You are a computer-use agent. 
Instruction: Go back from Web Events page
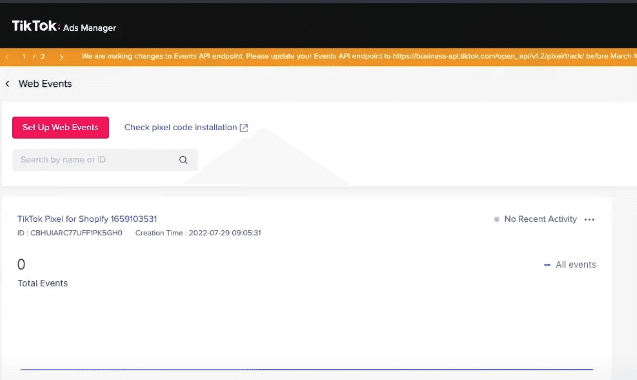click(x=7, y=84)
